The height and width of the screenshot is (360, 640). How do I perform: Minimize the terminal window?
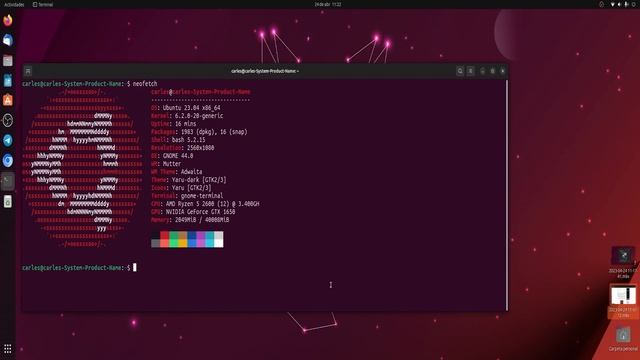482,71
